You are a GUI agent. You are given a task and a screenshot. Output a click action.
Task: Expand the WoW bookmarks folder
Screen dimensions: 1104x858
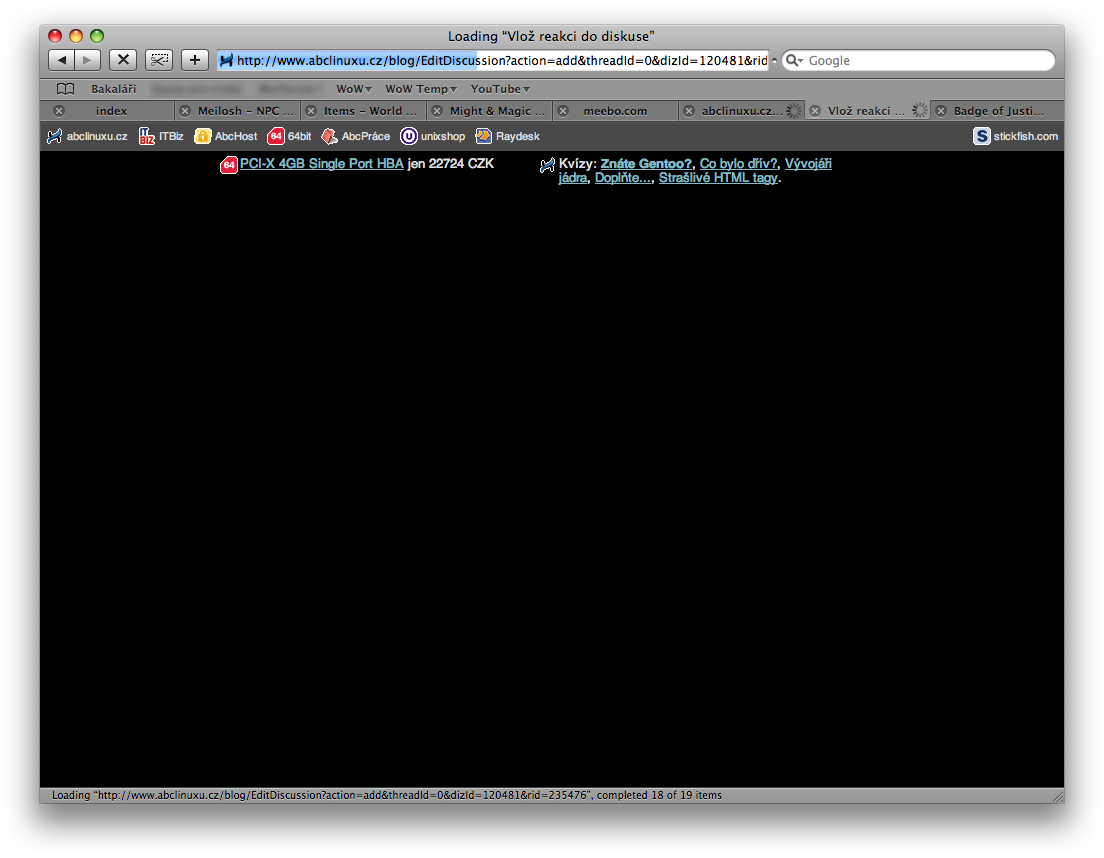[353, 89]
